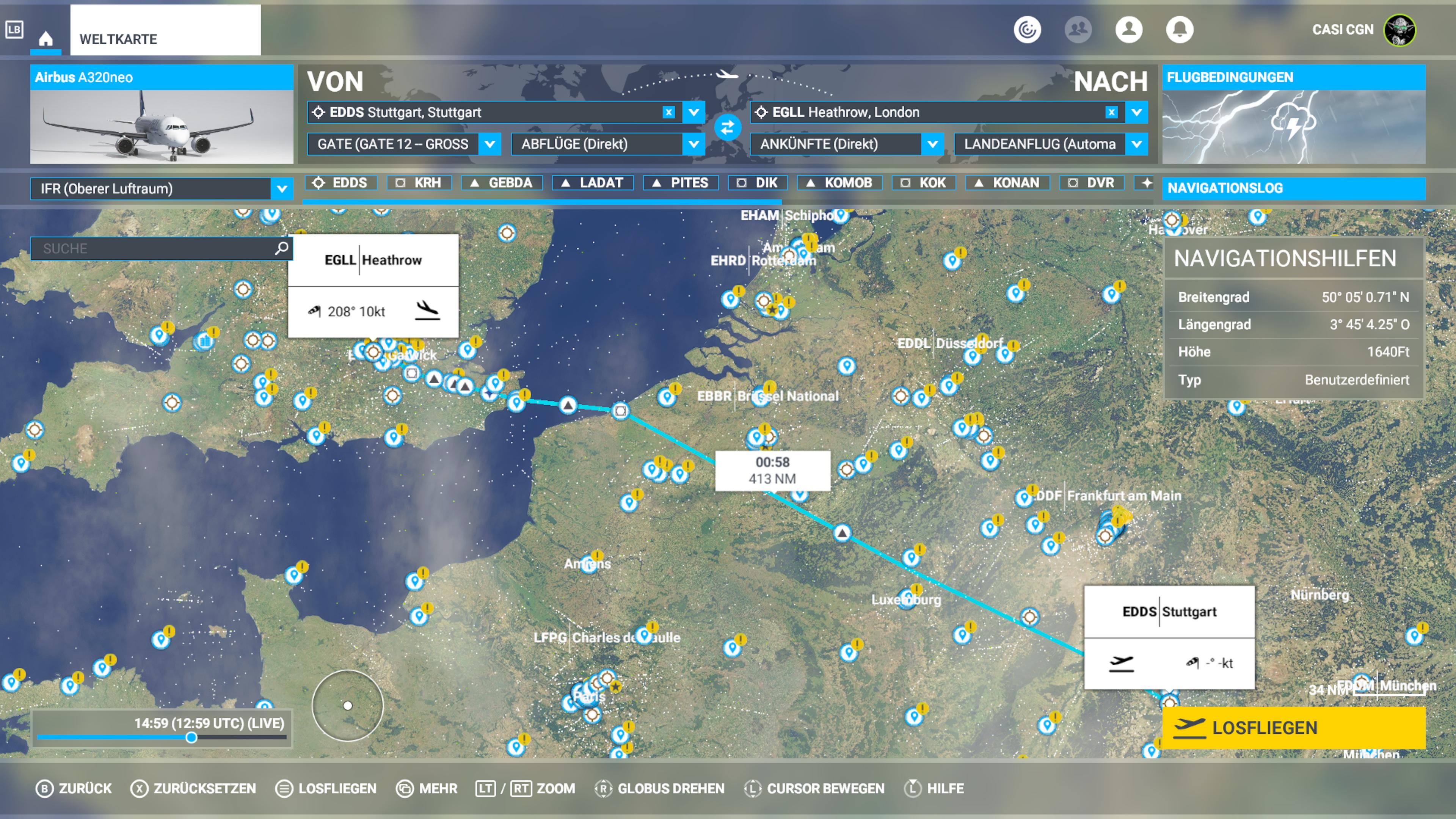Click the LOSFLIEGEN fly button
The height and width of the screenshot is (819, 1456).
click(1293, 728)
